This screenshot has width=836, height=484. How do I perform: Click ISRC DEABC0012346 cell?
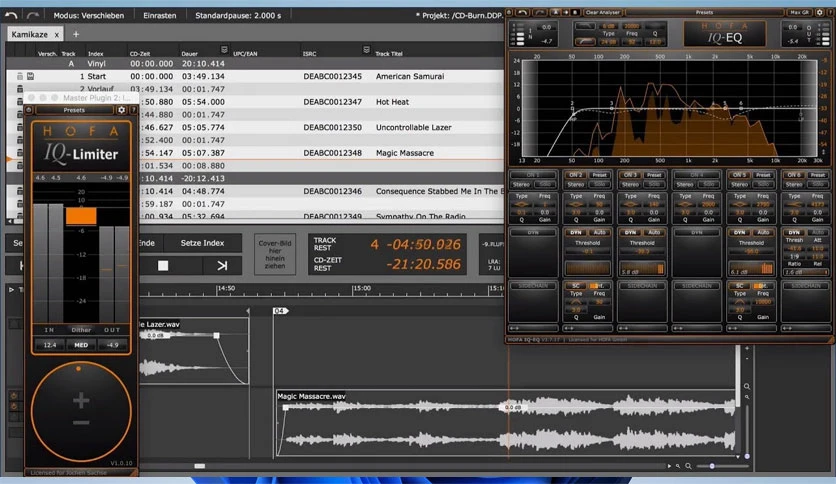pyautogui.click(x=333, y=191)
